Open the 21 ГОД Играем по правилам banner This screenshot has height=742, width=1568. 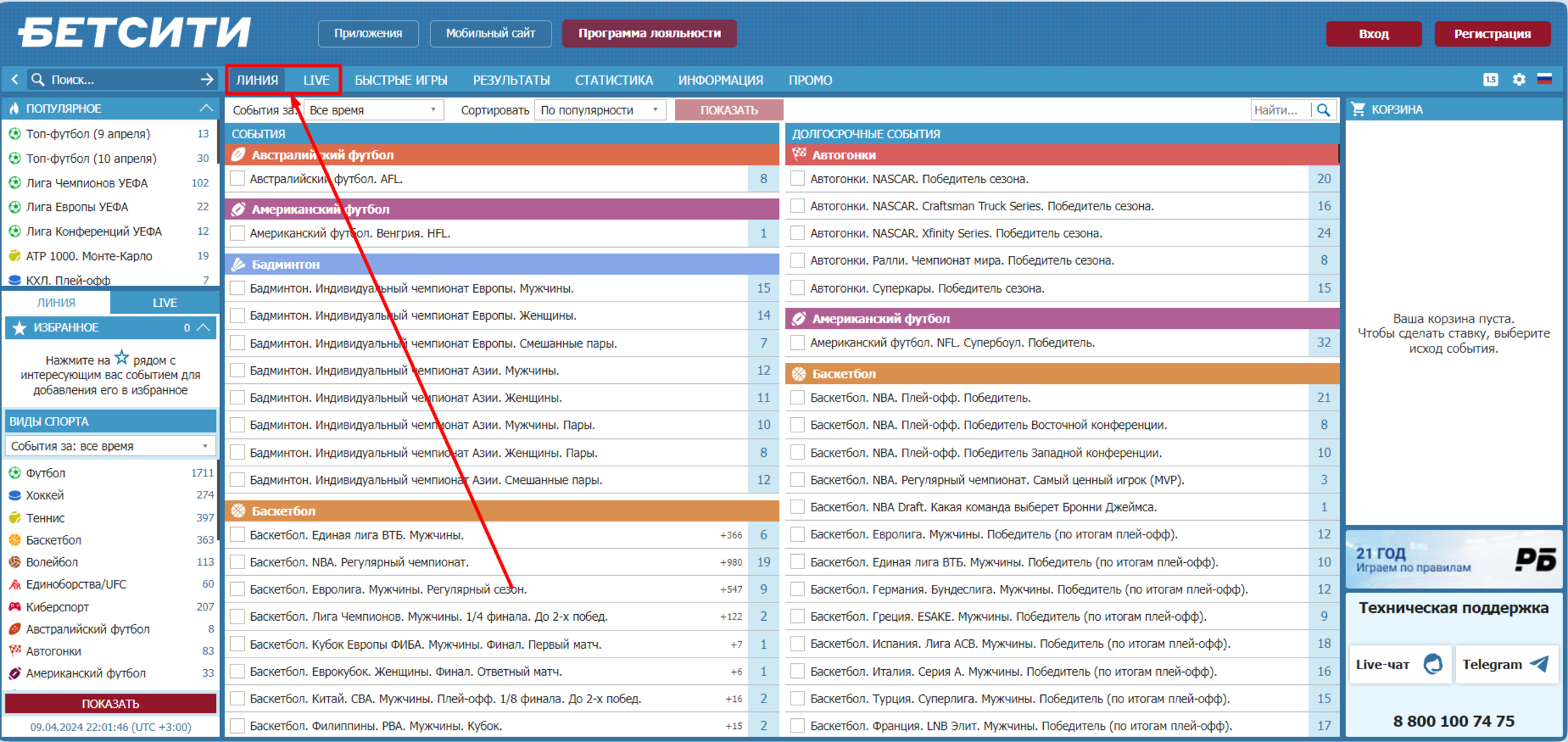[1454, 560]
